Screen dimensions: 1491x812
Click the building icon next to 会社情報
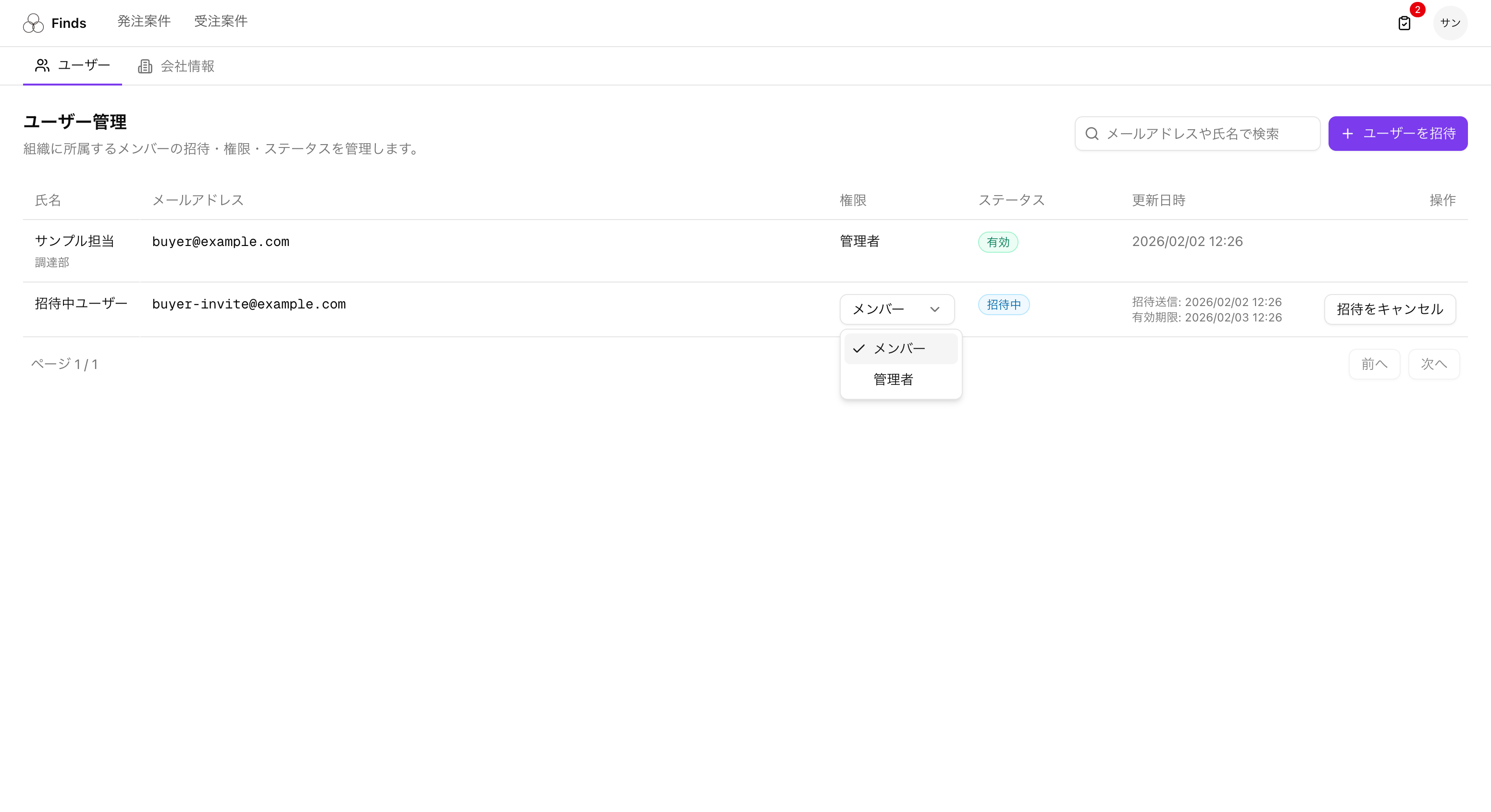[145, 66]
